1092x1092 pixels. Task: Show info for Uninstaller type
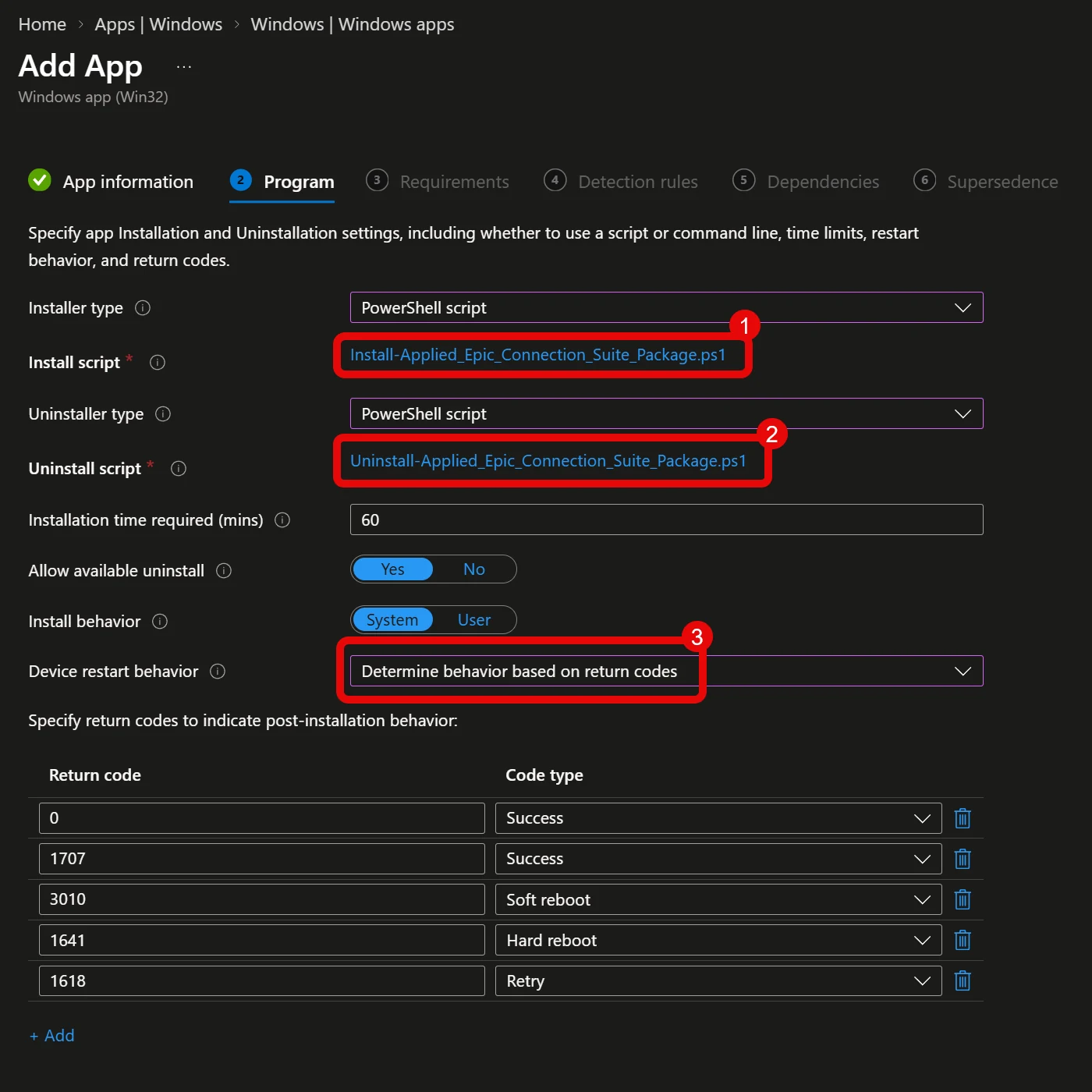tap(163, 414)
